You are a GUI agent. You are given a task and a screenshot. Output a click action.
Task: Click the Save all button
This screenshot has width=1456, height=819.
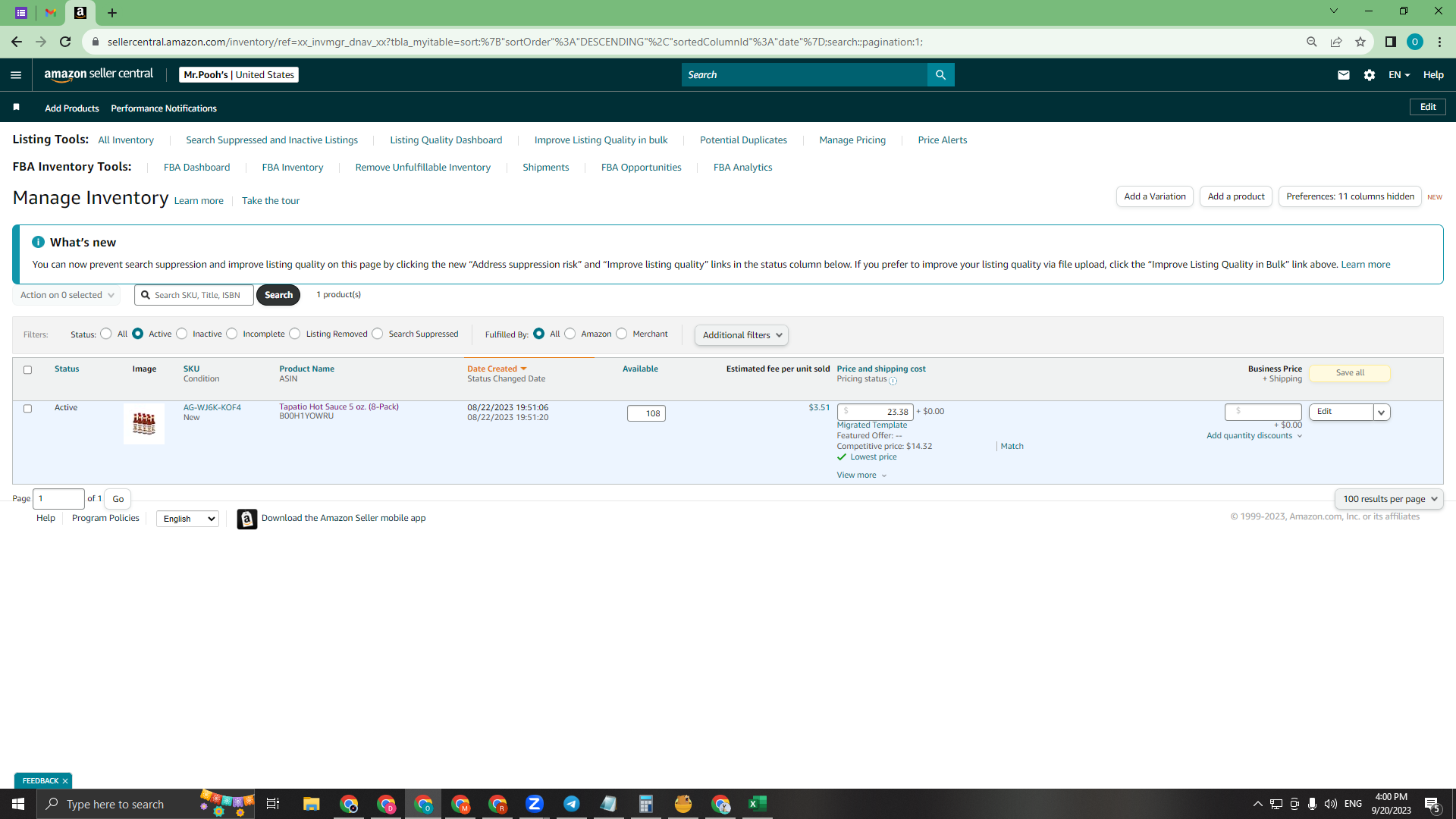pyautogui.click(x=1350, y=373)
